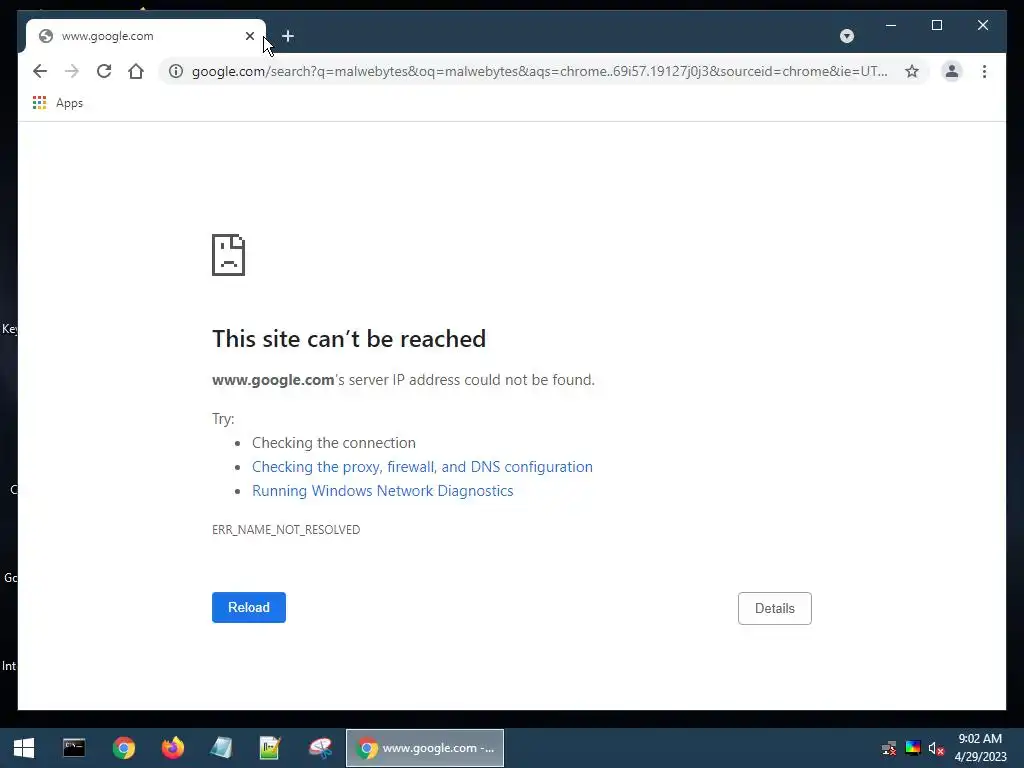Screen dimensions: 1024x768
Task: Launch Firefox from the taskbar
Action: click(x=172, y=748)
